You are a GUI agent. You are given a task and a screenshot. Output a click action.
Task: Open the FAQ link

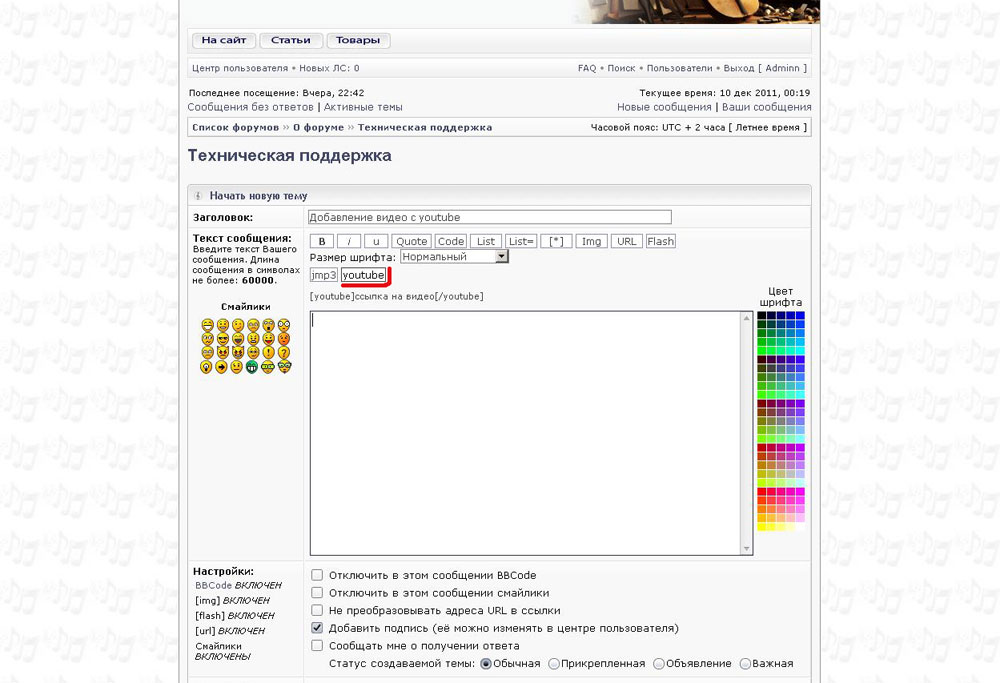coord(587,68)
